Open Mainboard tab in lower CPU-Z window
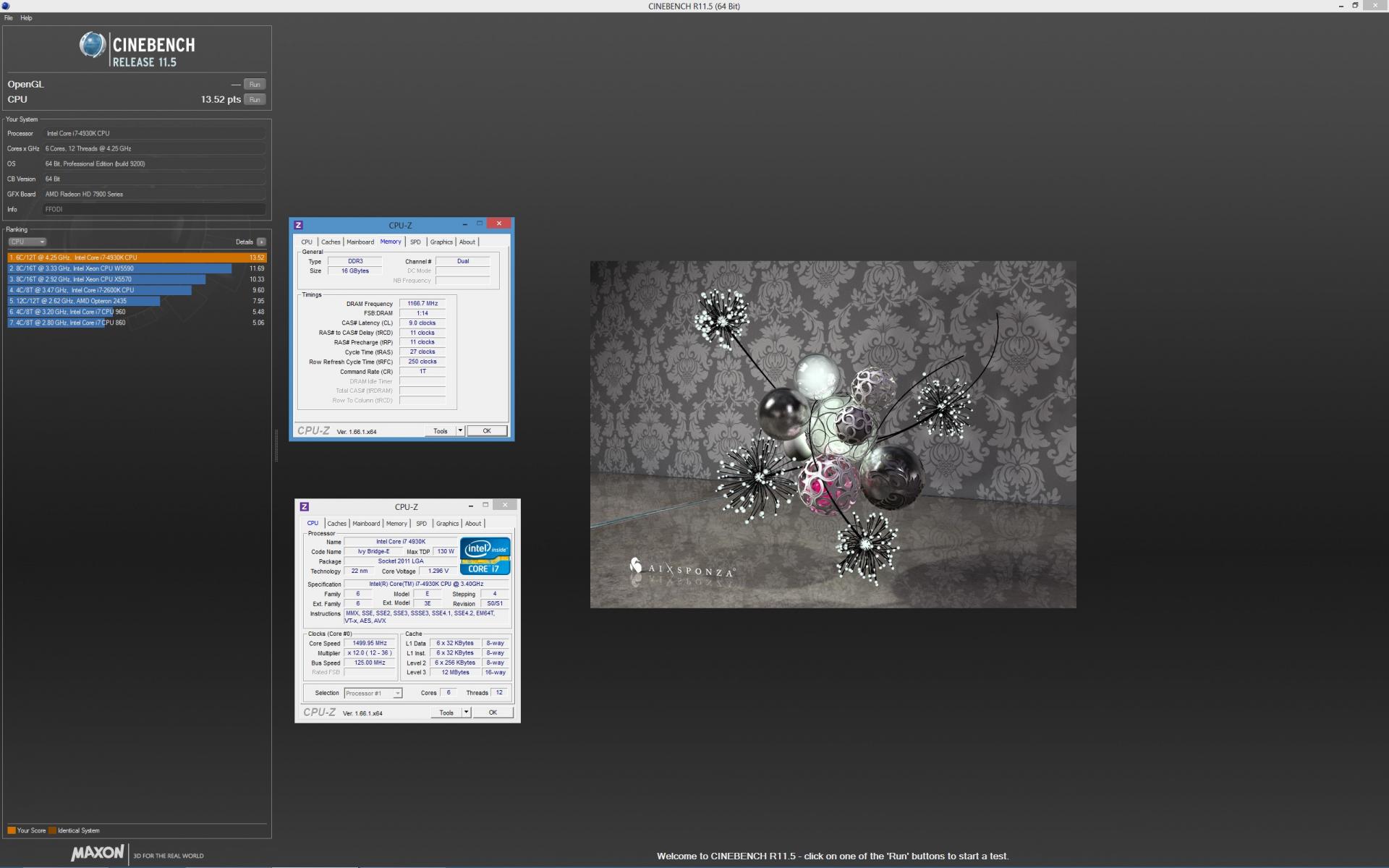Screen dimensions: 1389x868 366,524
